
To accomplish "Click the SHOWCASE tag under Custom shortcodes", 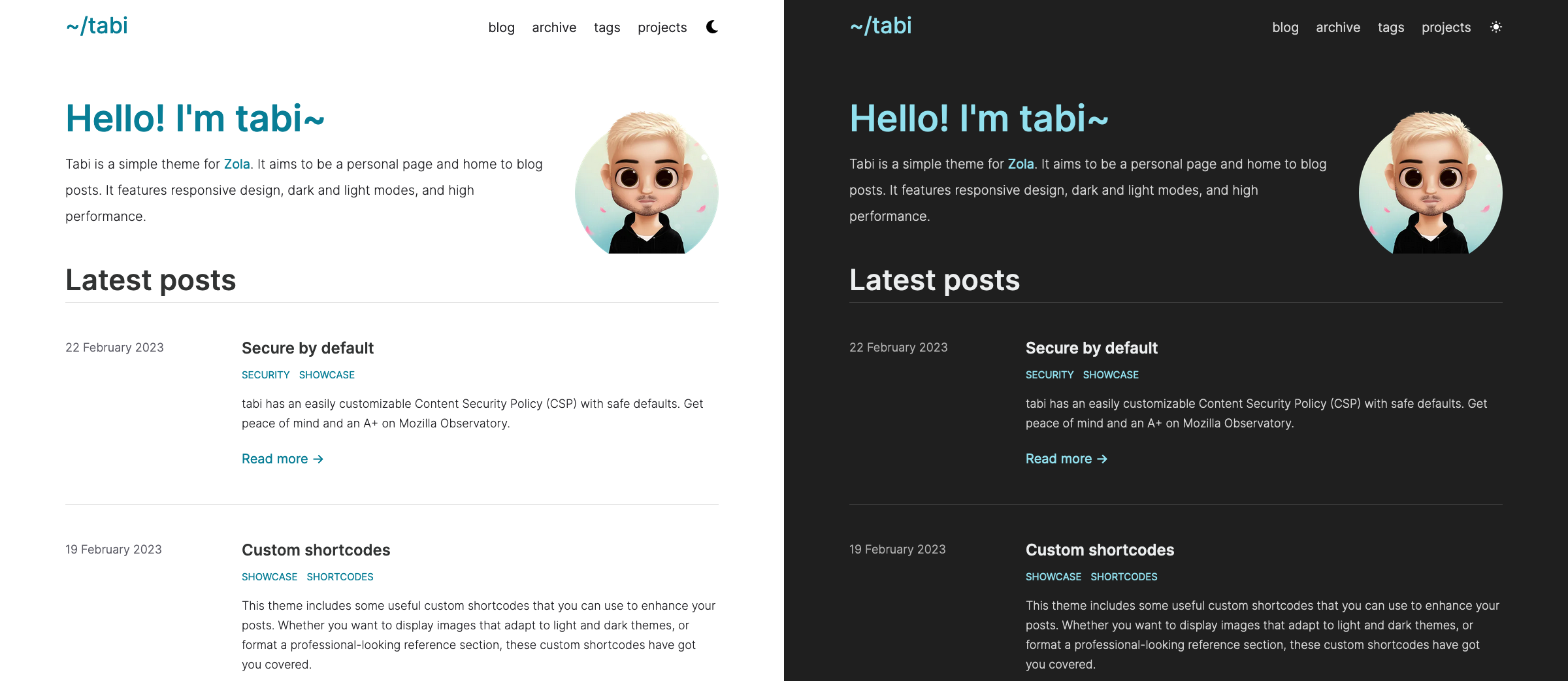I will point(269,576).
